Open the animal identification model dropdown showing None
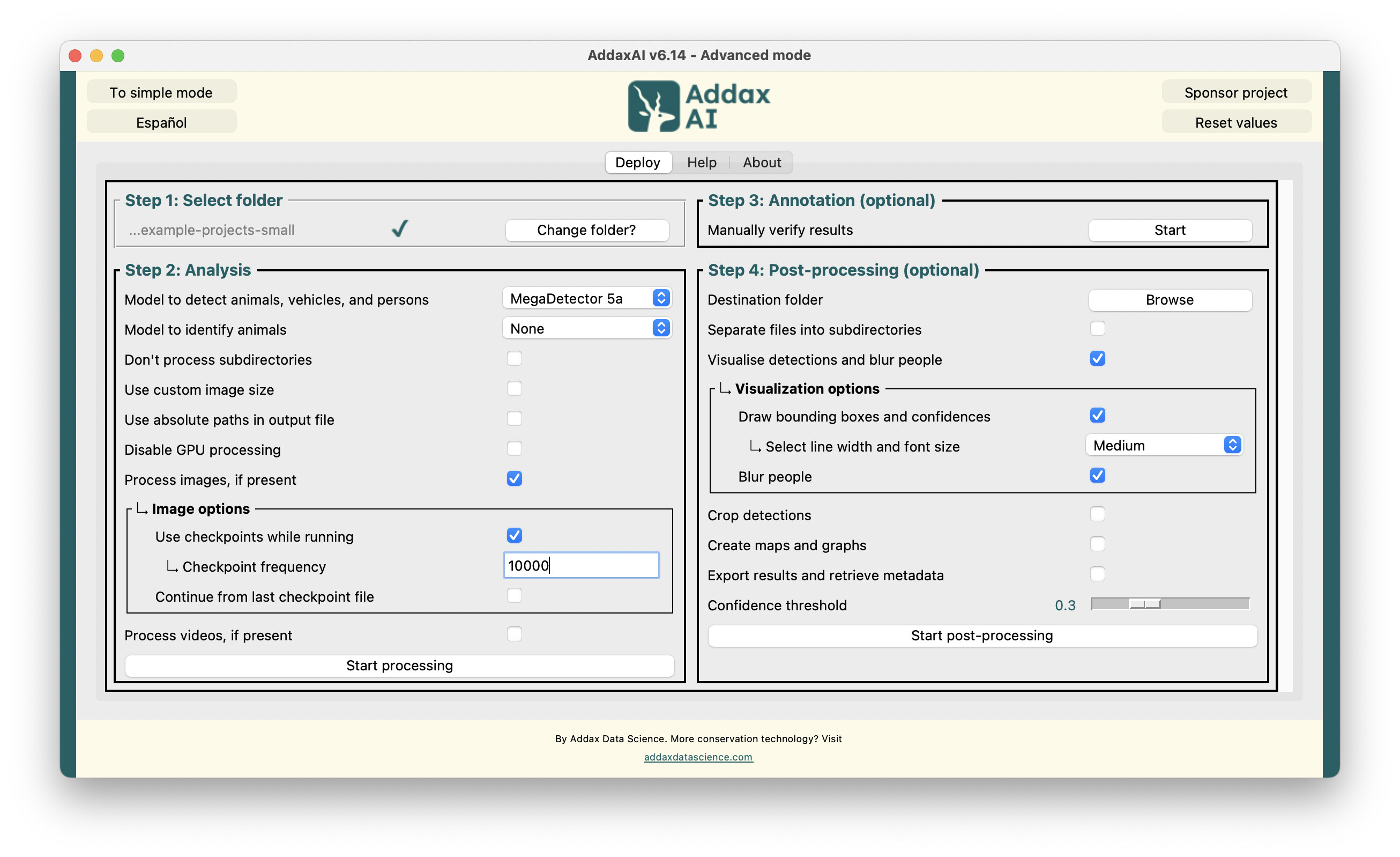Screen dimensions: 1400x857 pyautogui.click(x=587, y=329)
